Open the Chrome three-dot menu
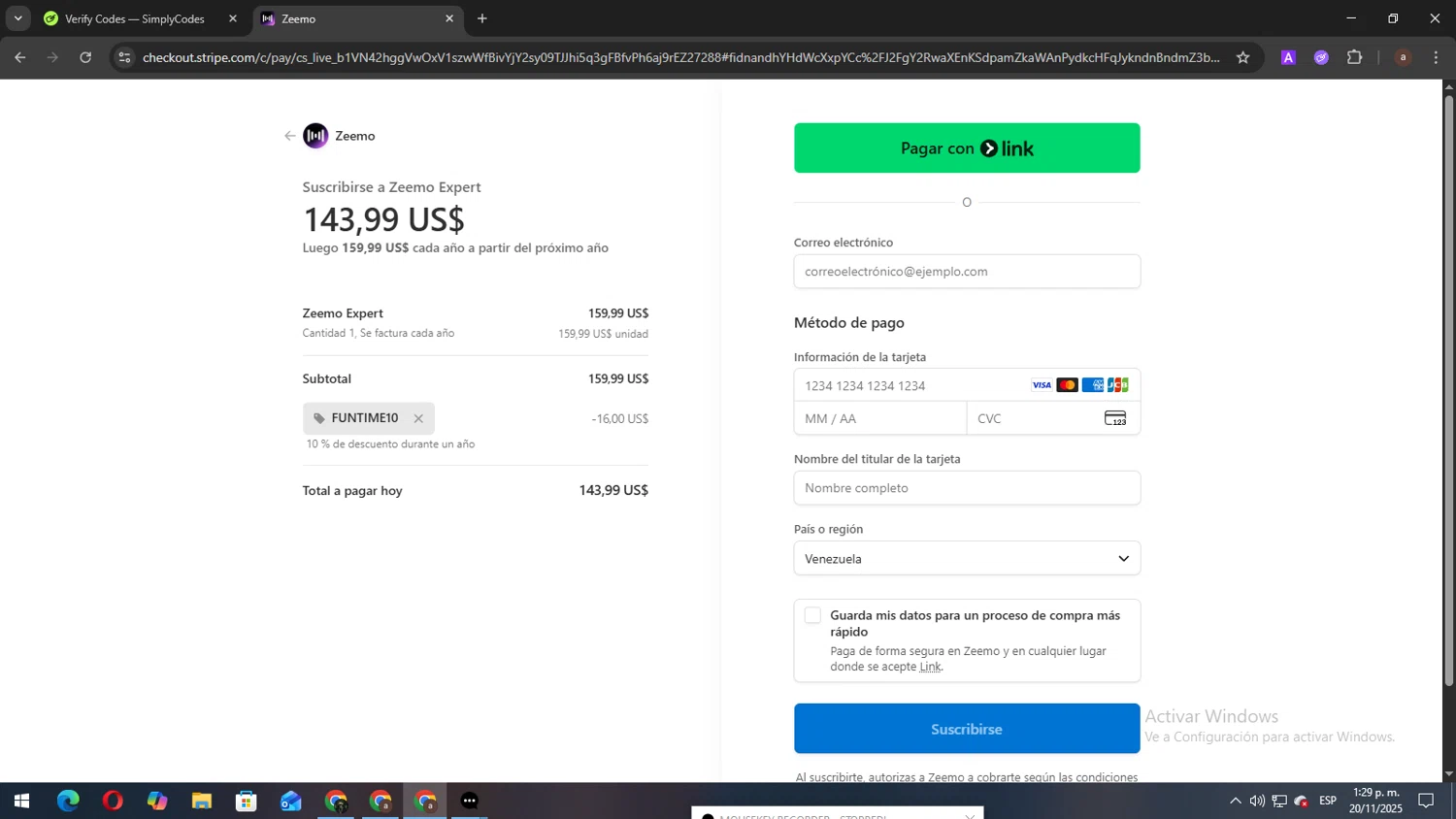Viewport: 1456px width, 819px height. (x=1436, y=57)
